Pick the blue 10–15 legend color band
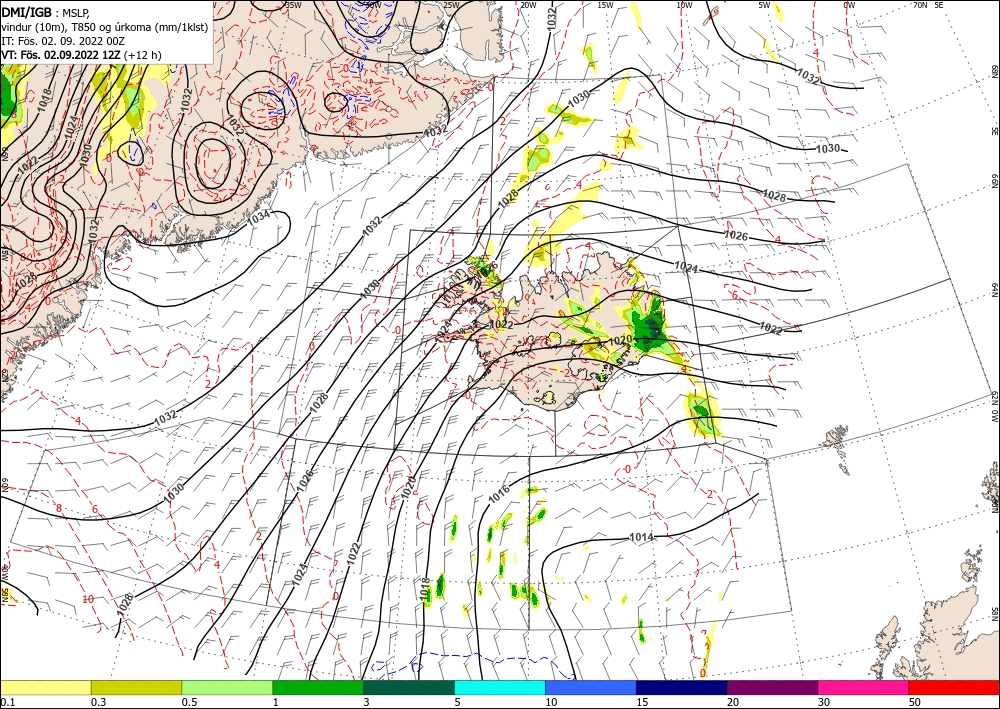 591,687
